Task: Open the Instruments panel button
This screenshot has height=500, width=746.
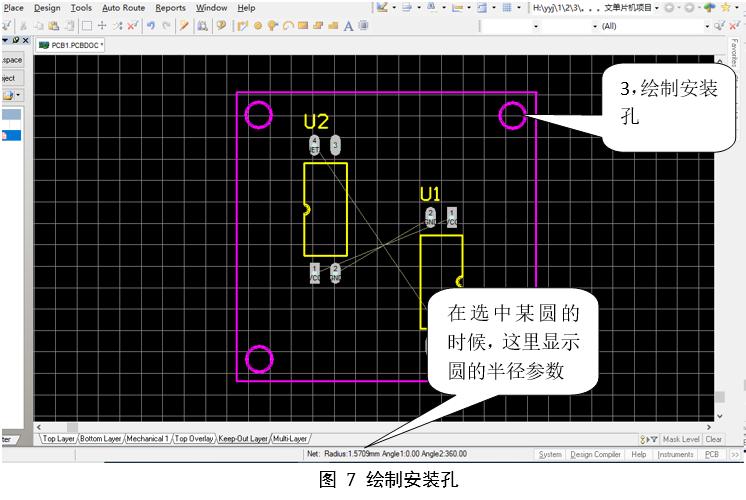Action: pos(676,455)
